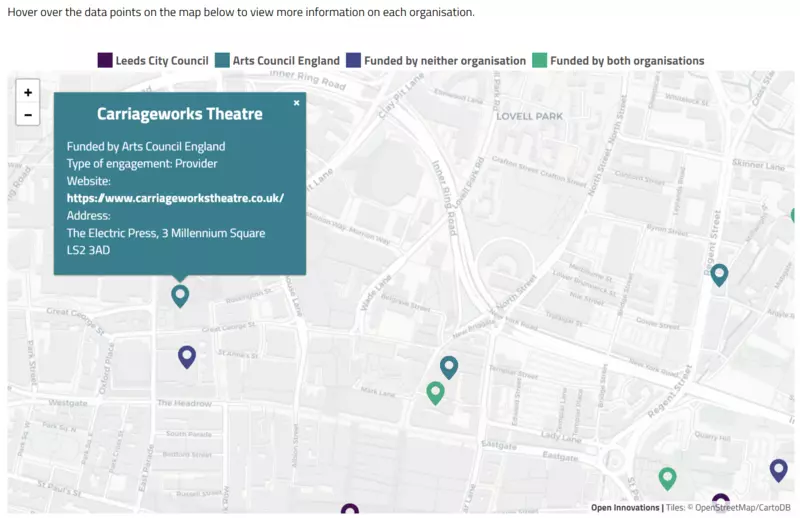
Task: Click The Headrow street label
Action: (184, 403)
